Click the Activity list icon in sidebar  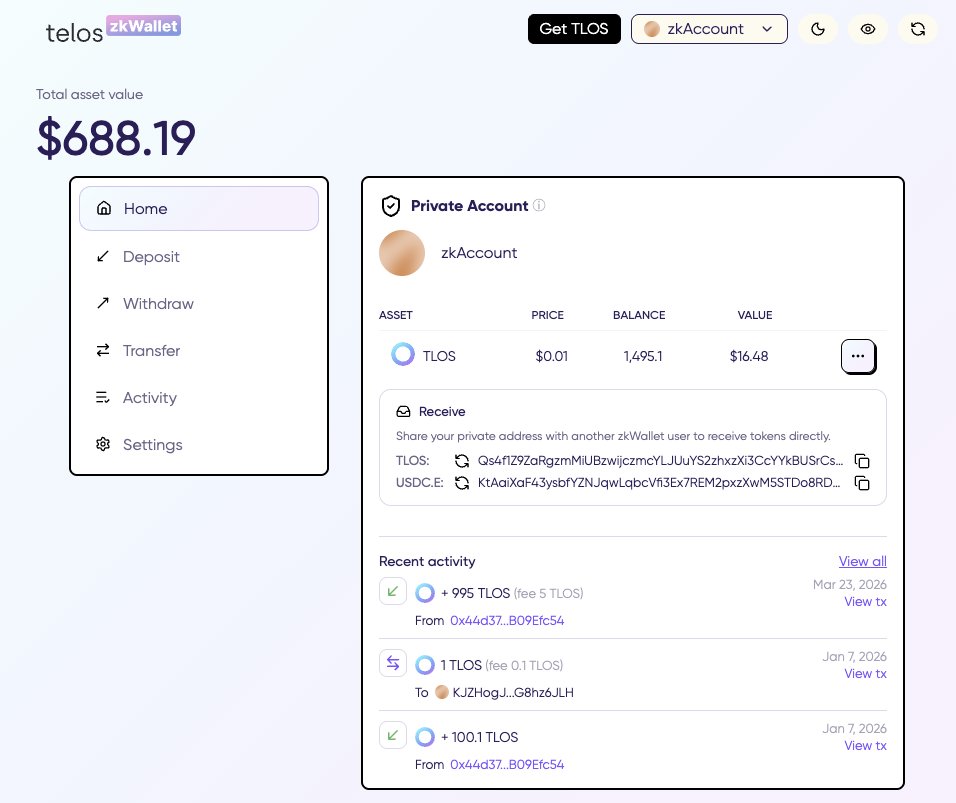tap(103, 398)
